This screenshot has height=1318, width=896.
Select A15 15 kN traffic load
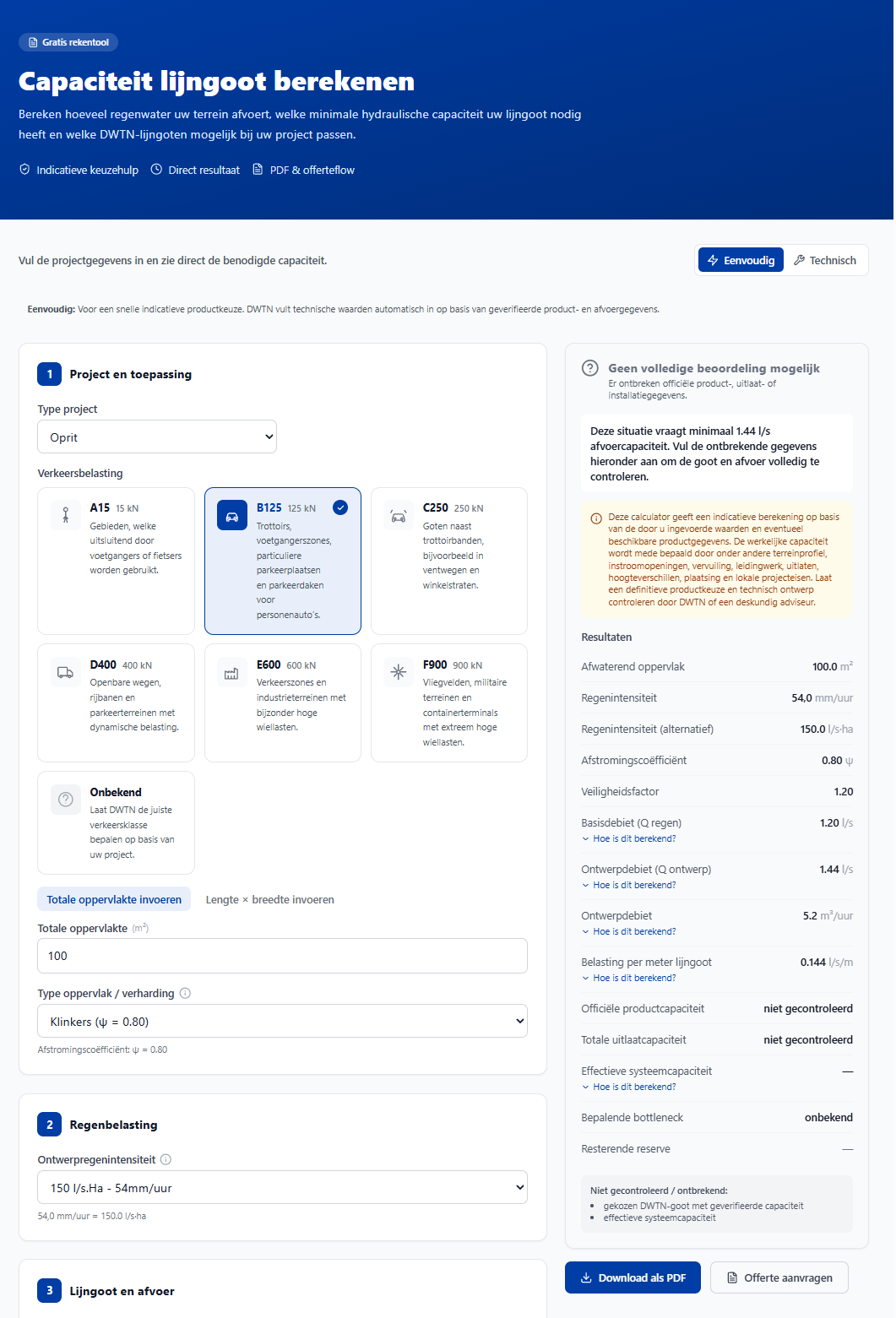(116, 561)
